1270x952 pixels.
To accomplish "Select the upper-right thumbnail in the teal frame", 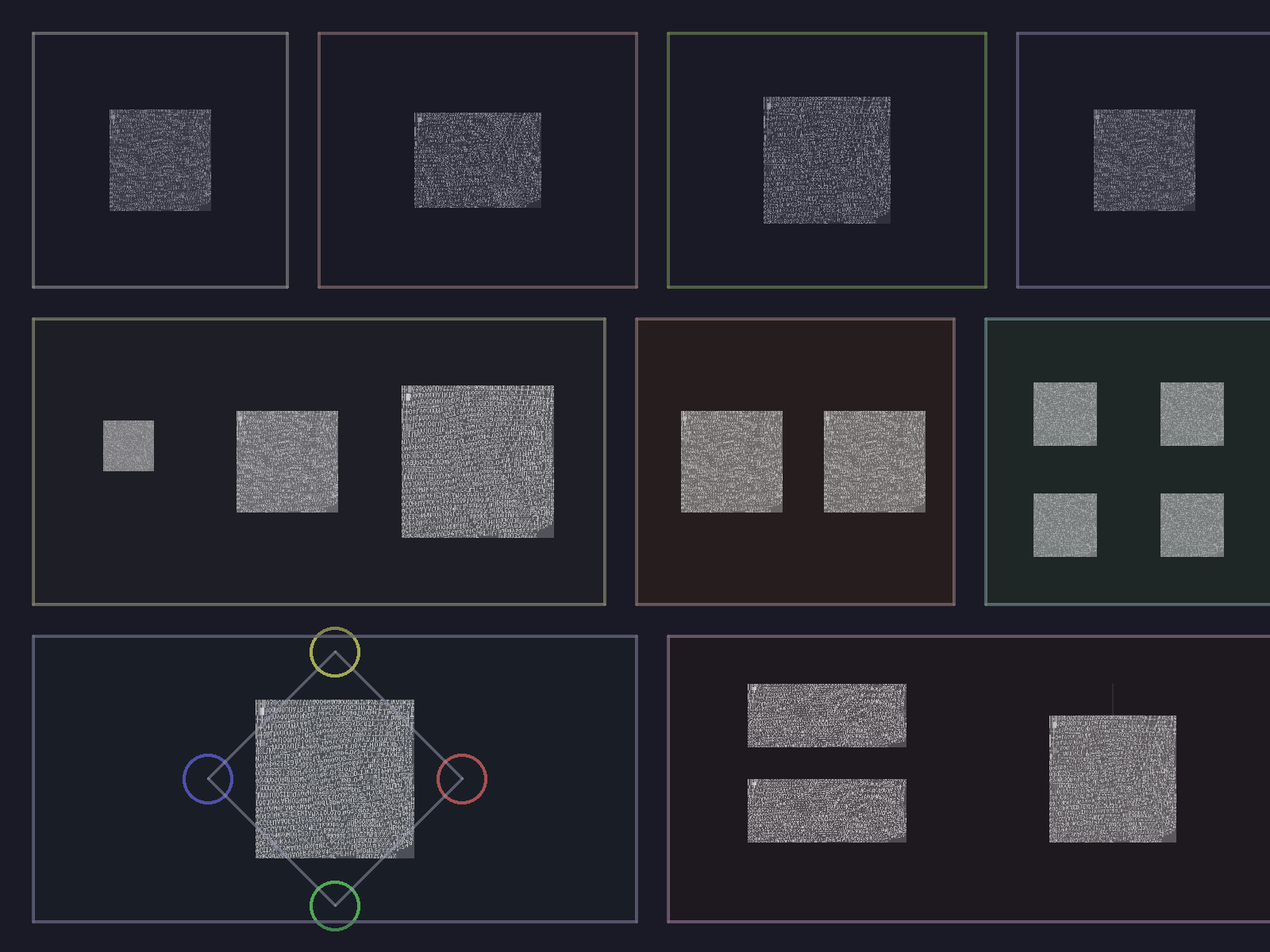I will point(1192,414).
